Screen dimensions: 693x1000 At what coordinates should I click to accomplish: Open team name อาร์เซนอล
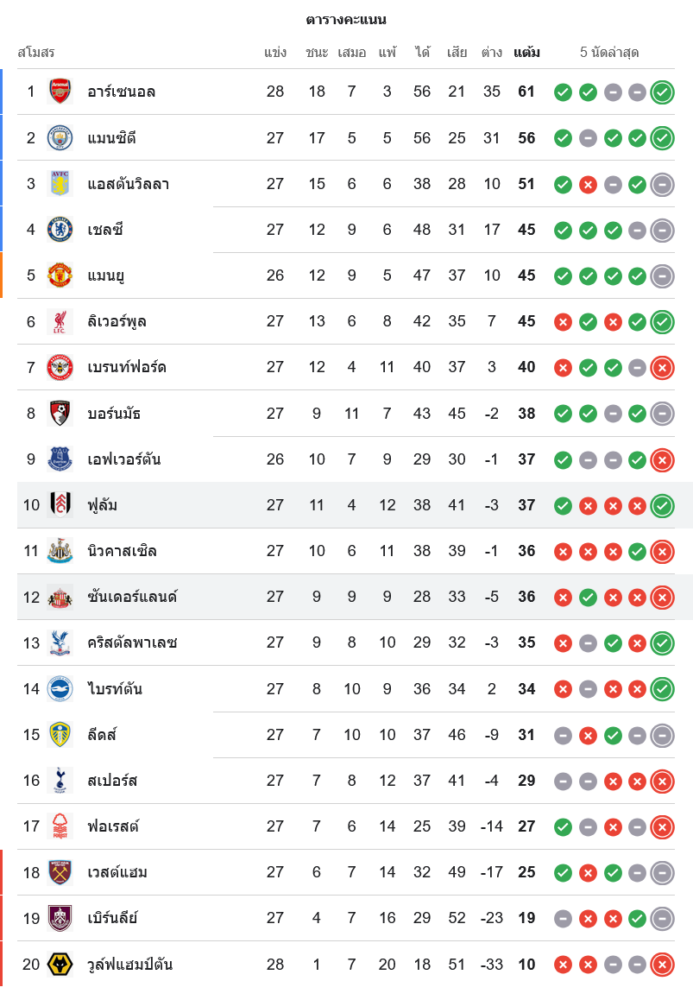(121, 92)
